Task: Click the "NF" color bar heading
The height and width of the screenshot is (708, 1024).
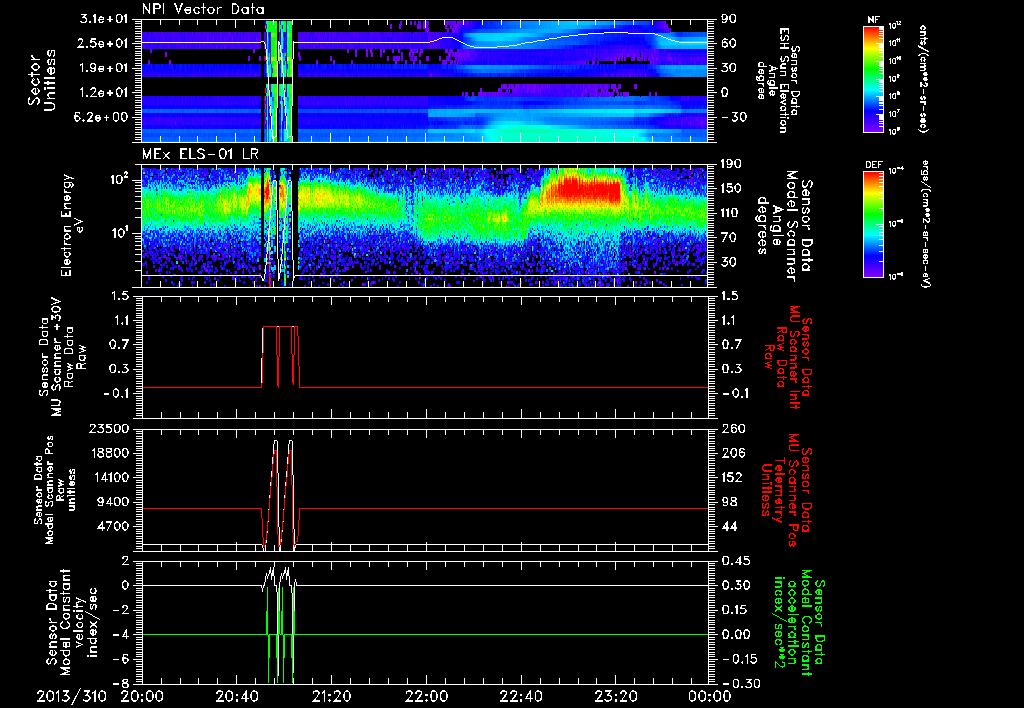Action: [x=873, y=20]
